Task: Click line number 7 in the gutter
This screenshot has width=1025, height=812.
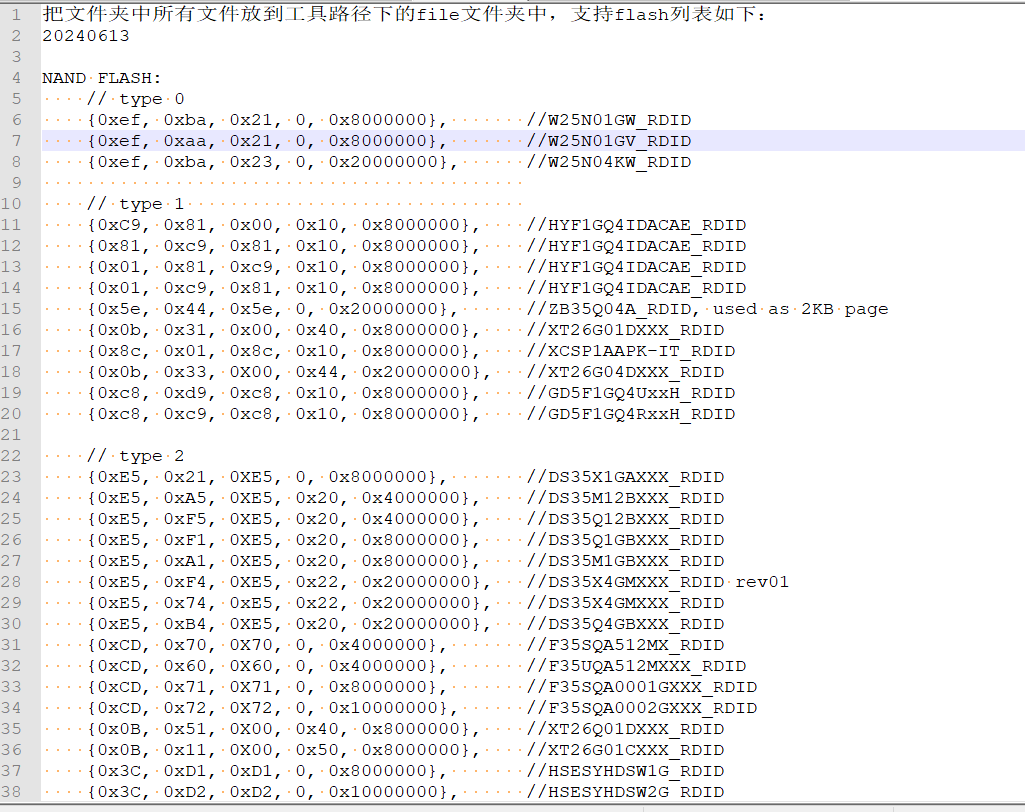Action: tap(15, 141)
